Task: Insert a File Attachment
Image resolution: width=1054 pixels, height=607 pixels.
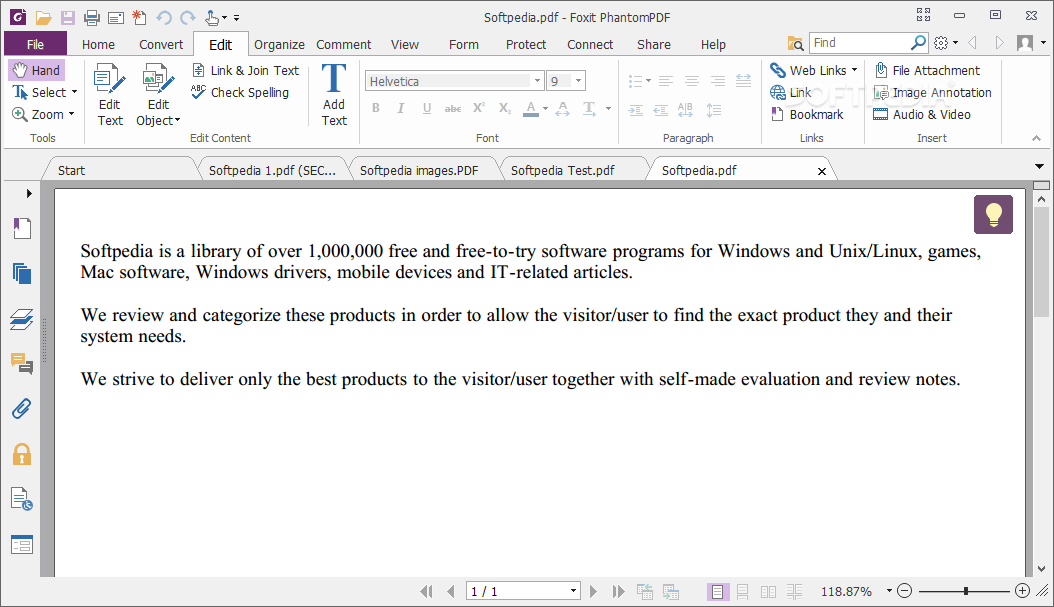Action: pyautogui.click(x=927, y=71)
